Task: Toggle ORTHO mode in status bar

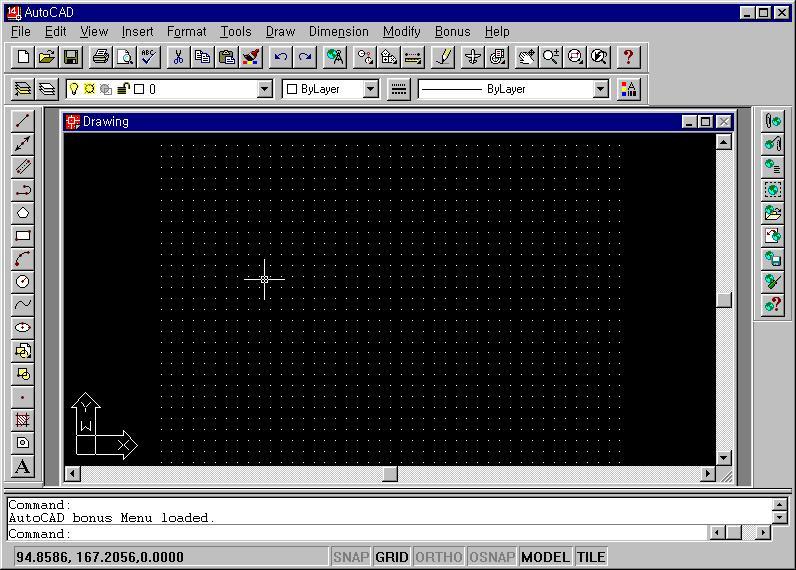Action: click(439, 557)
